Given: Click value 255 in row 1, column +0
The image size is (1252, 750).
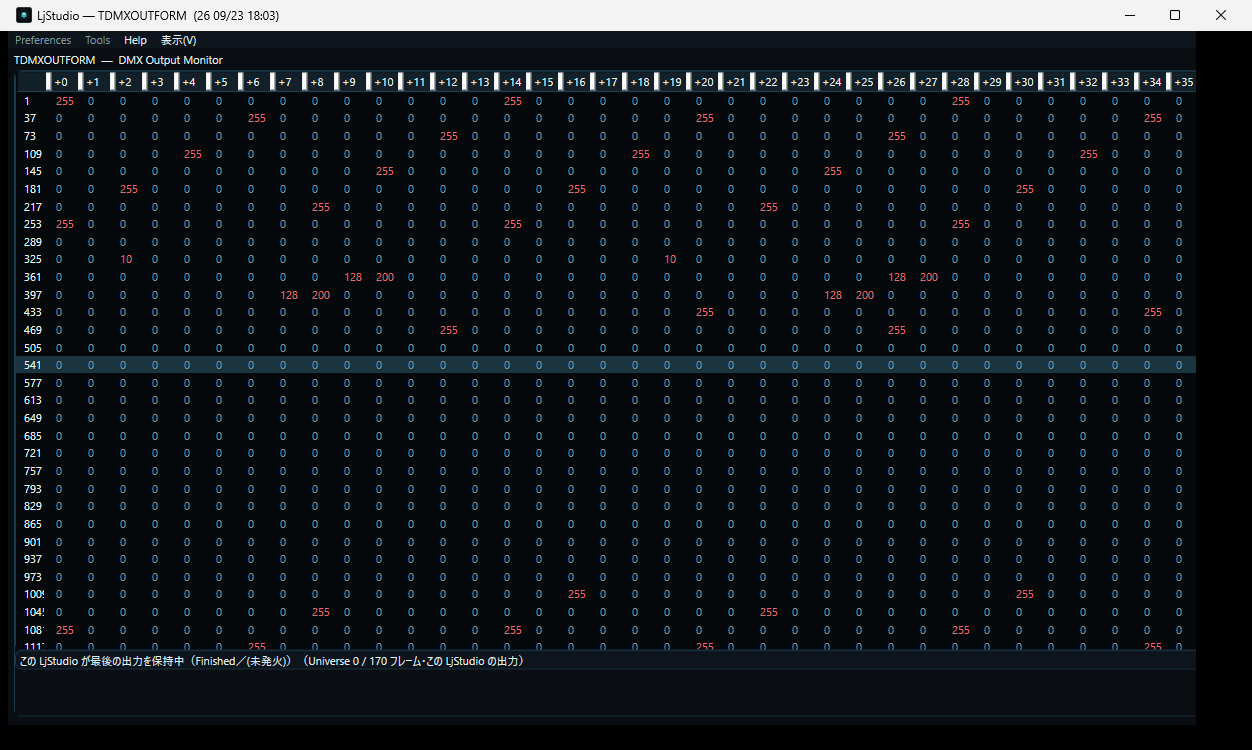Looking at the screenshot, I should [x=65, y=101].
